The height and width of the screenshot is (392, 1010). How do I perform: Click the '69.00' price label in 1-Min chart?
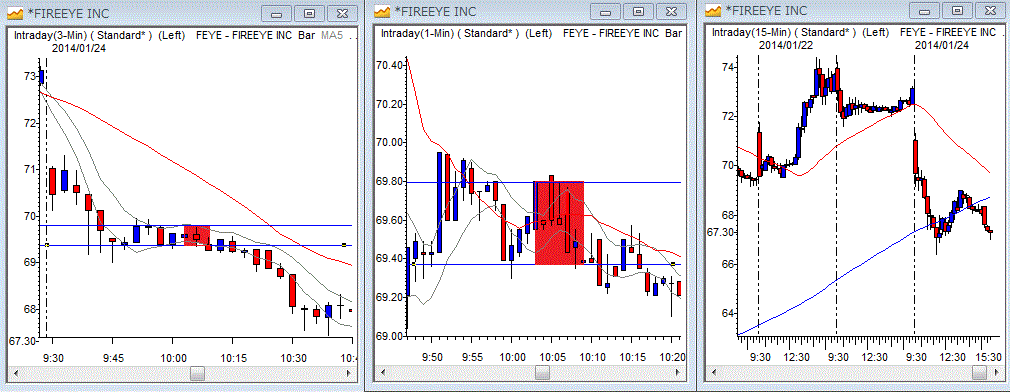tap(389, 336)
